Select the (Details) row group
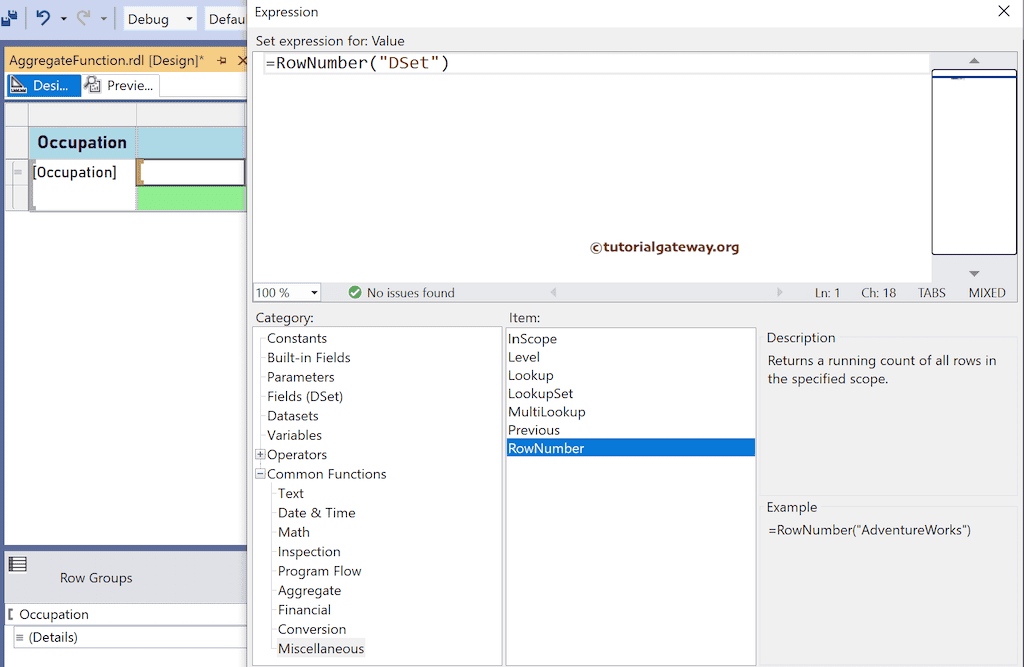This screenshot has height=667, width=1024. (x=55, y=637)
